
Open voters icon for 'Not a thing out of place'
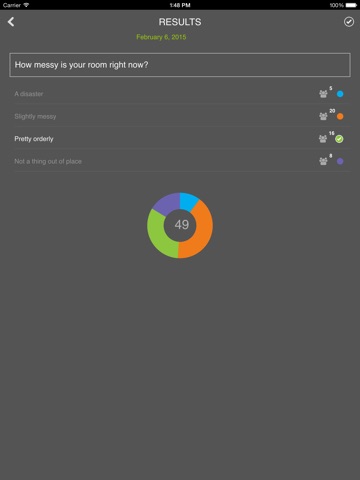(323, 161)
